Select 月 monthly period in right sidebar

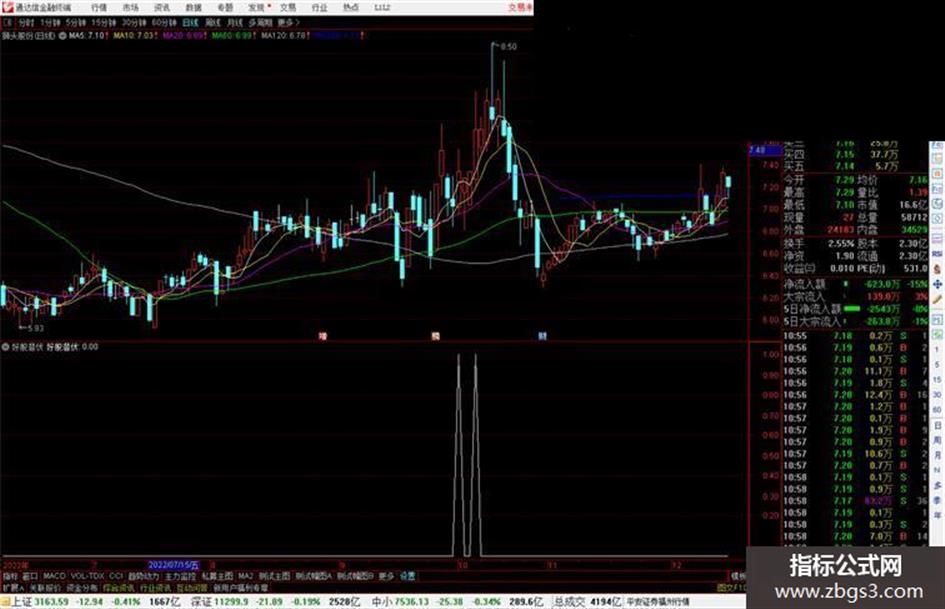tap(937, 455)
